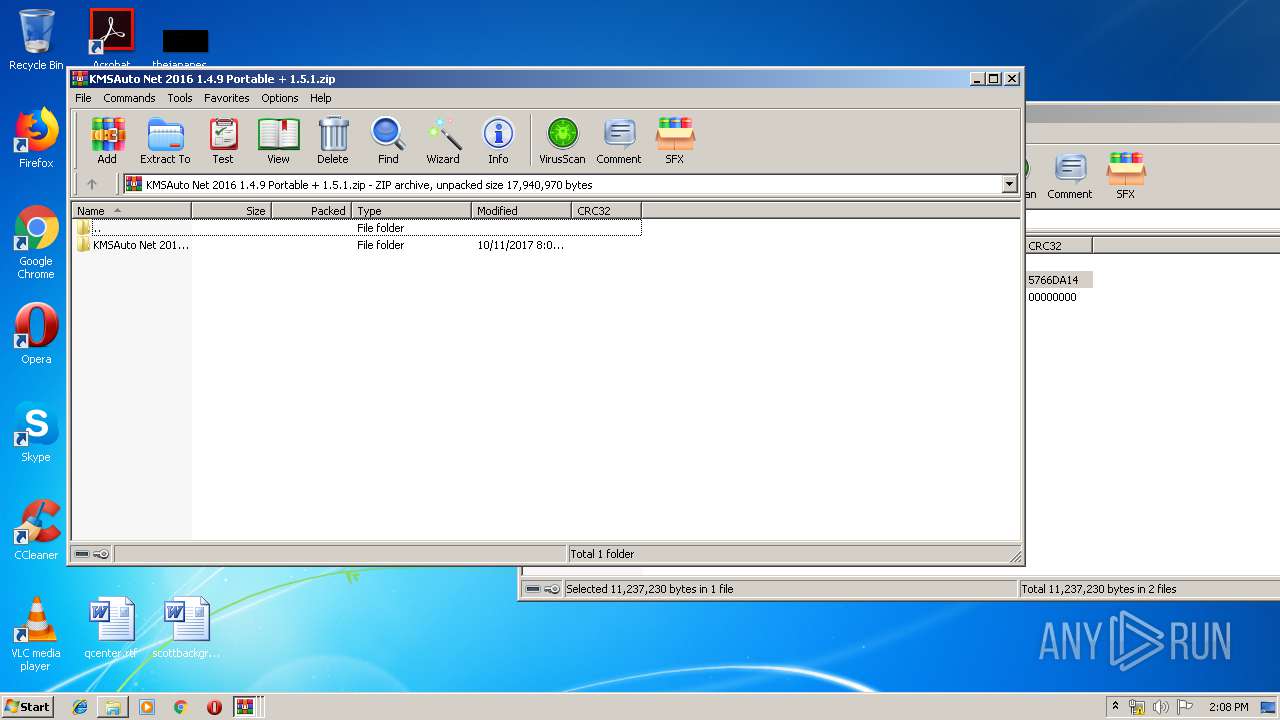Expand the archive path dropdown
Viewport: 1280px width, 720px height.
click(x=1009, y=184)
